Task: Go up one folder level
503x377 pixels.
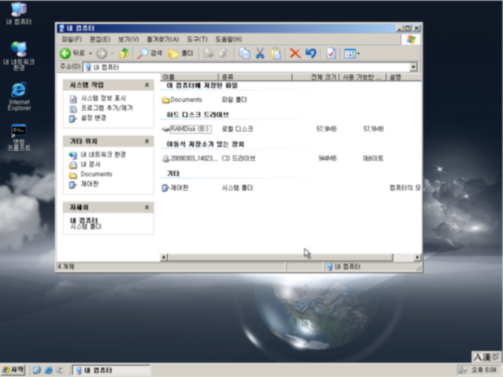Action: [x=124, y=53]
